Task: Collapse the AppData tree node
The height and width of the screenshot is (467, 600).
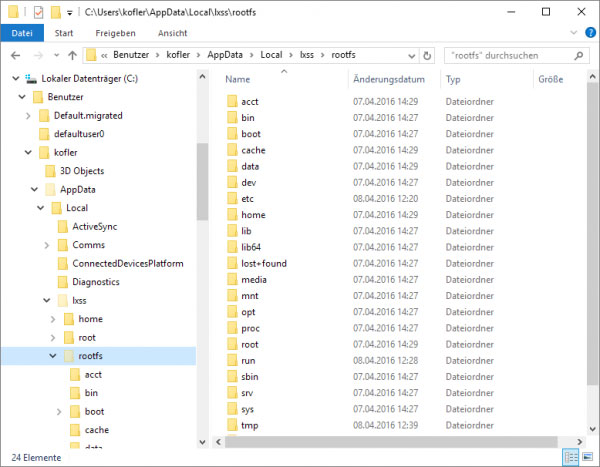Action: 34,189
